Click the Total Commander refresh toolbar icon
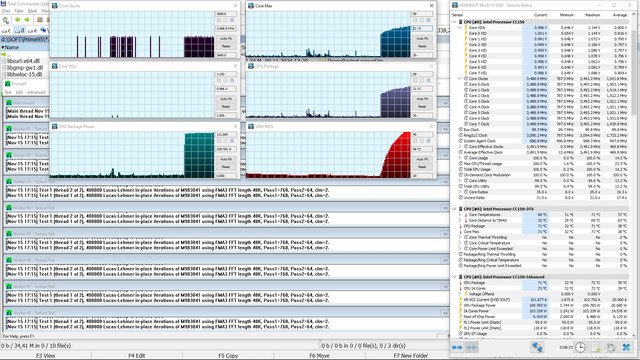Viewport: 640px width, 360px height. click(x=6, y=20)
